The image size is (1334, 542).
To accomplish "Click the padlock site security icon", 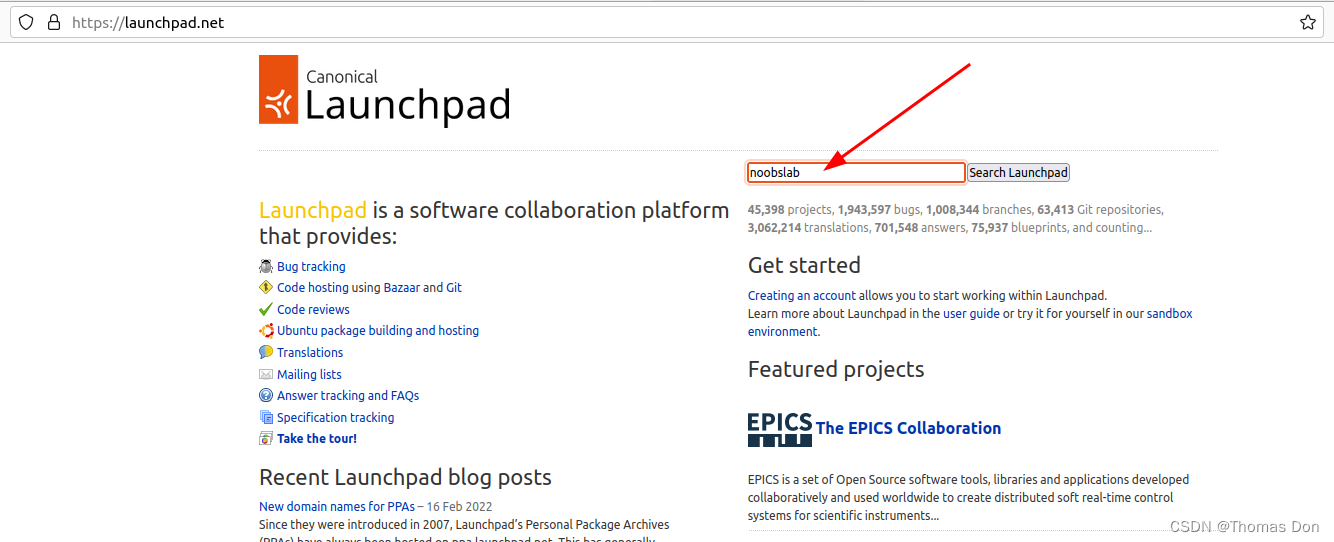I will click(55, 22).
